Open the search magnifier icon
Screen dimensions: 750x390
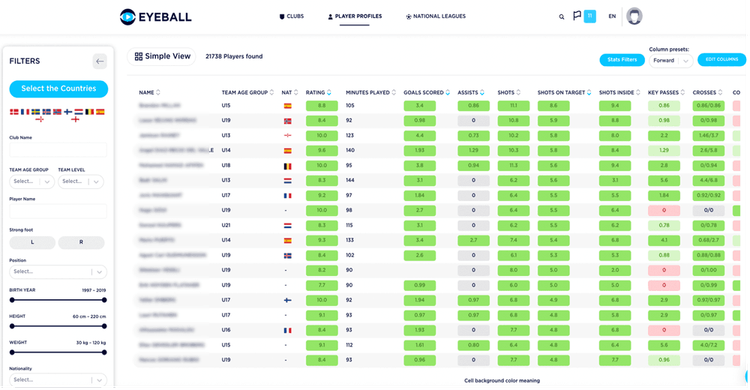(562, 17)
